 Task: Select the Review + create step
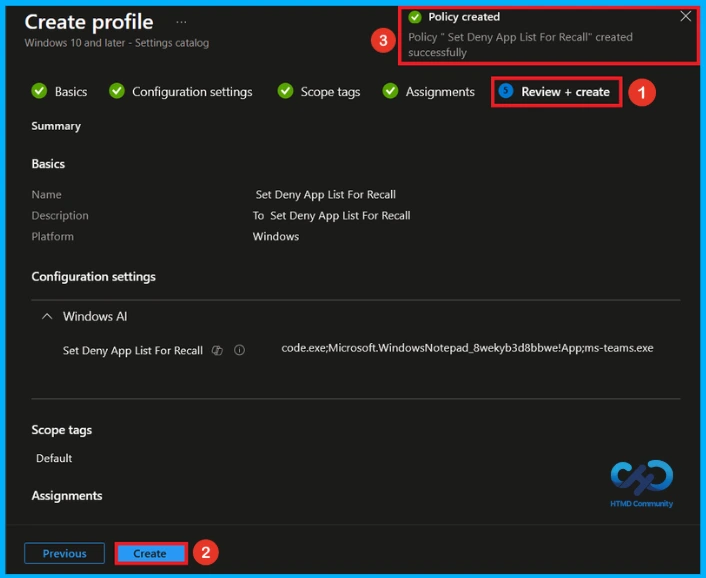click(x=565, y=92)
